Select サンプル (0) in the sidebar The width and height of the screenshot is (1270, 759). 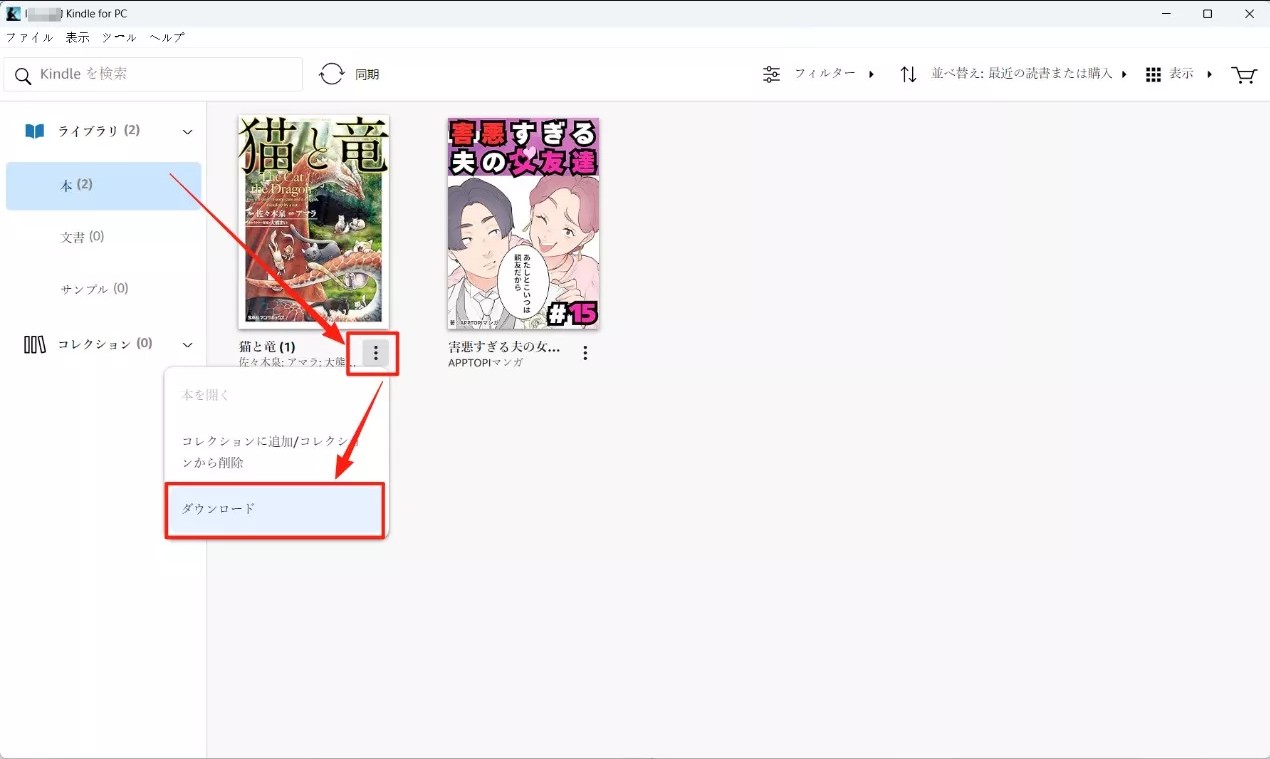click(x=95, y=289)
